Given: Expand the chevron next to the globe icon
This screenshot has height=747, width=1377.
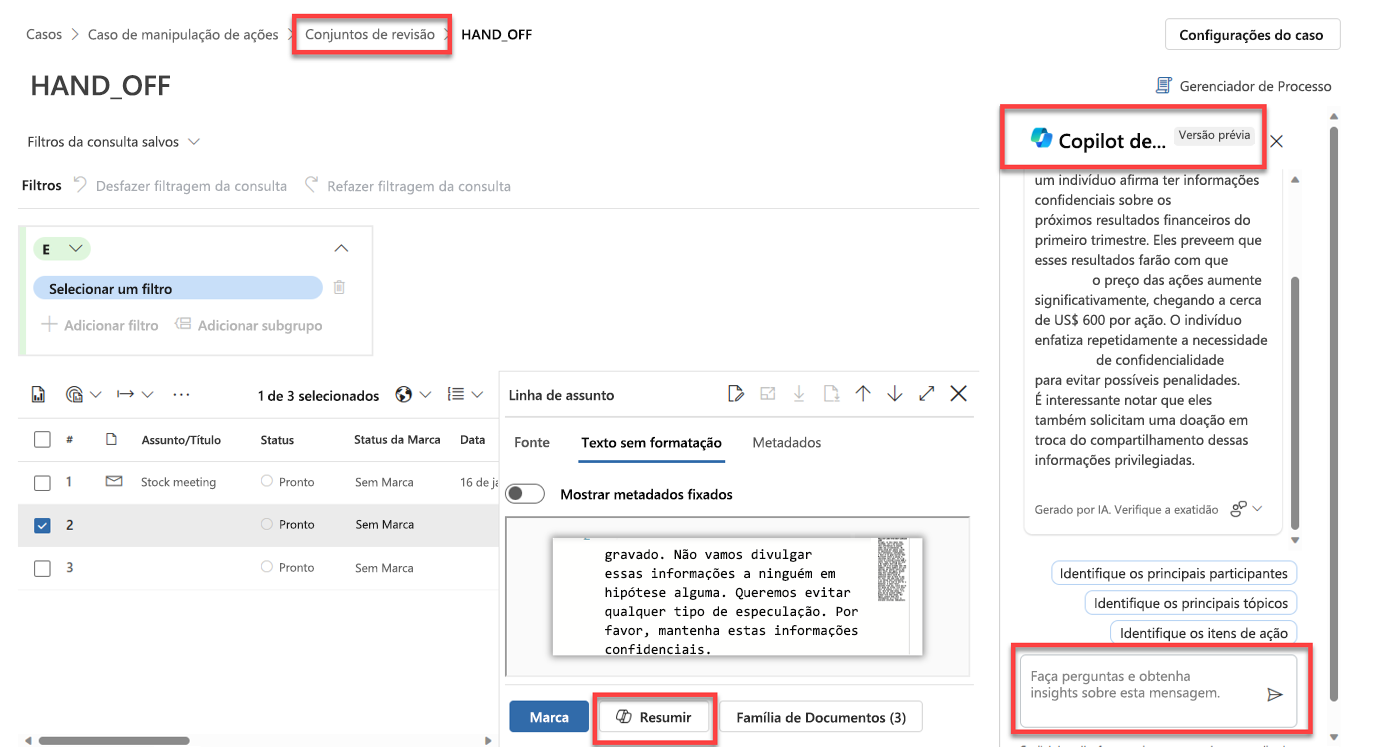Looking at the screenshot, I should click(x=426, y=395).
